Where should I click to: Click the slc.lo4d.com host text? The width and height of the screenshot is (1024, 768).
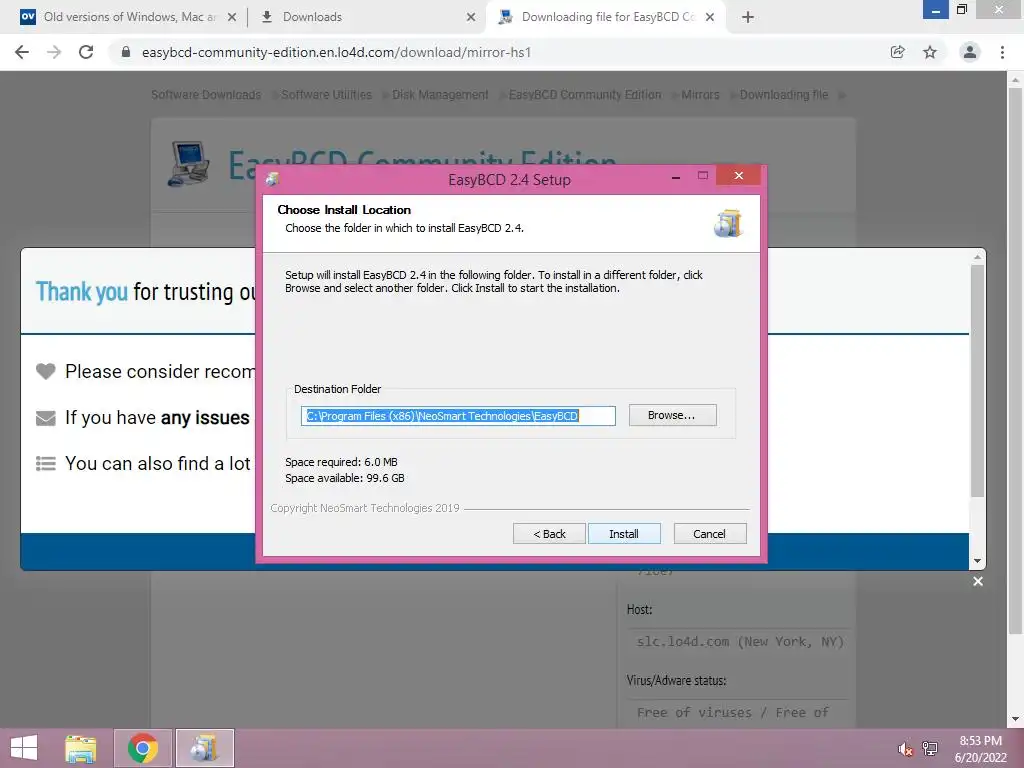[x=740, y=641]
